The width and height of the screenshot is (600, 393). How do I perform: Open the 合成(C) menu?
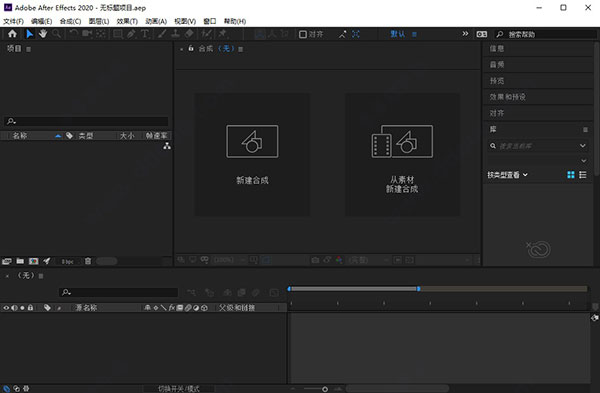coord(70,21)
